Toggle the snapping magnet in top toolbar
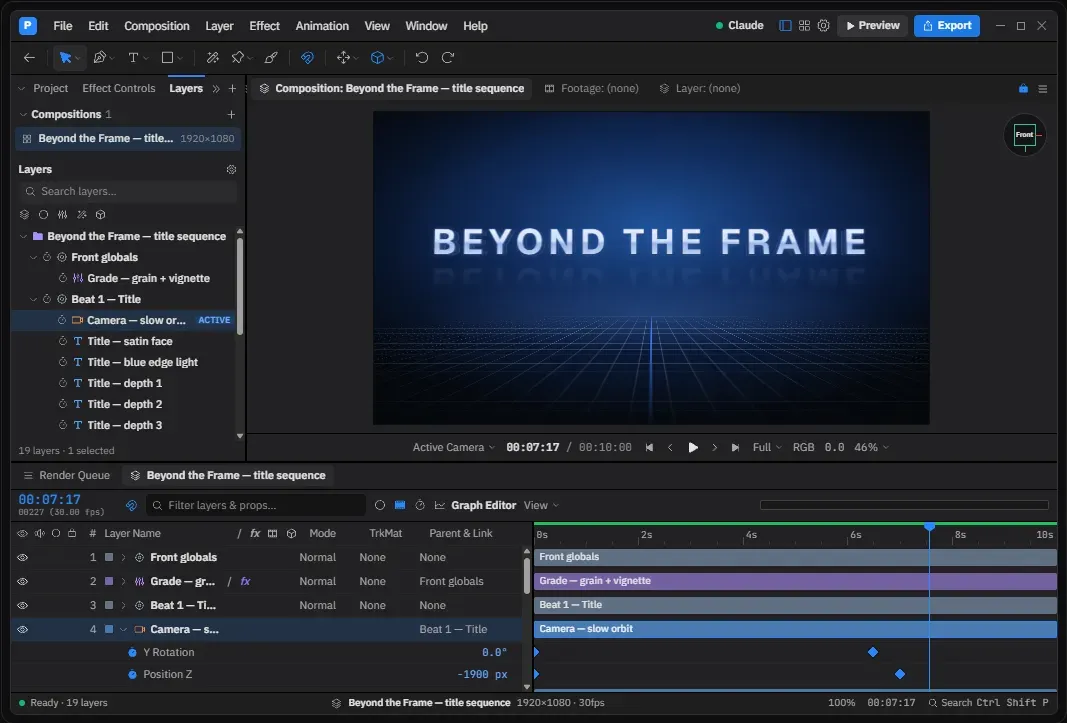Image resolution: width=1067 pixels, height=723 pixels. (308, 58)
